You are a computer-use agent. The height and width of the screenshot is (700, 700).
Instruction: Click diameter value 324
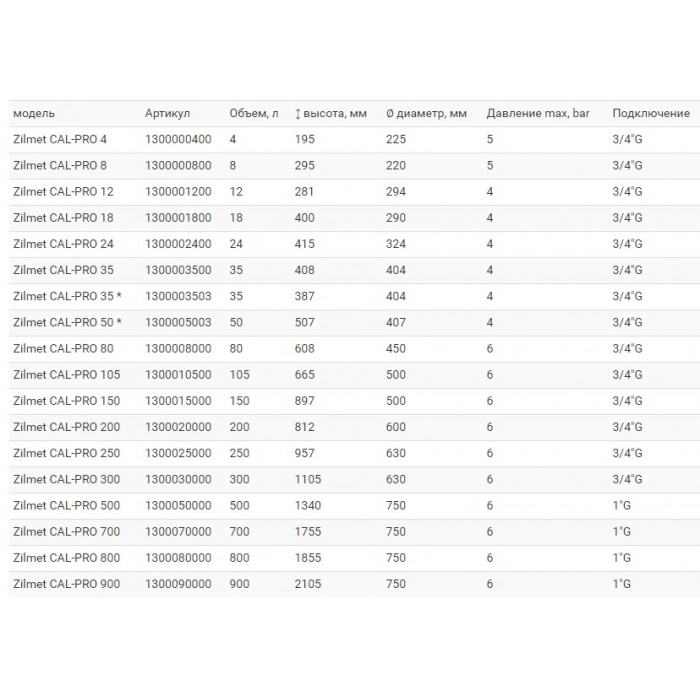(396, 244)
